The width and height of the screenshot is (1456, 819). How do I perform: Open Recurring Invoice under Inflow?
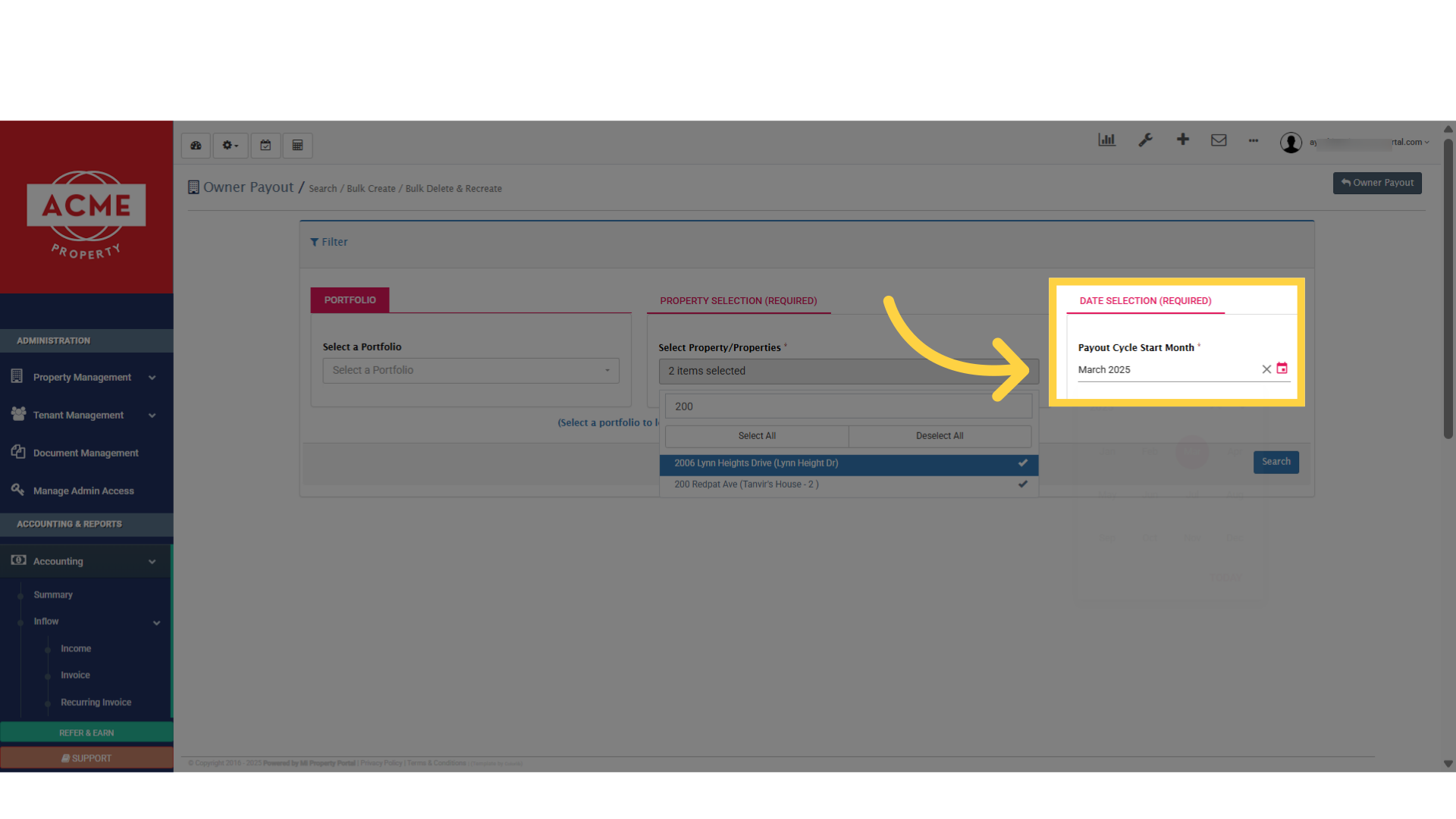point(96,703)
